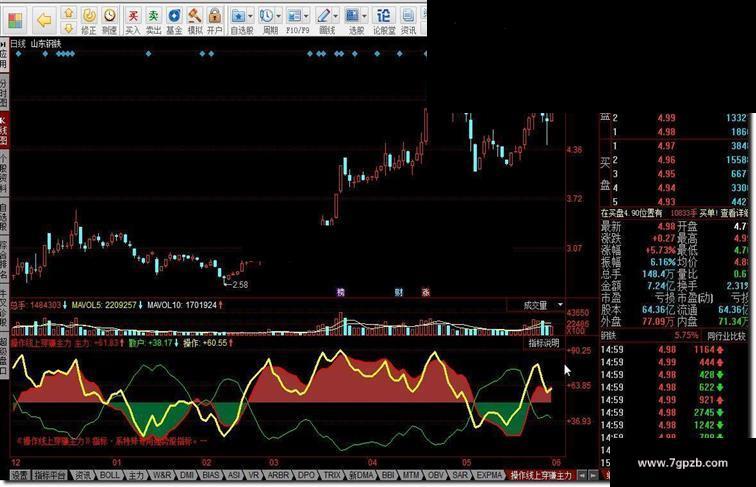Select the 自选股 sidebar tab
The height and width of the screenshot is (487, 756).
(4, 216)
